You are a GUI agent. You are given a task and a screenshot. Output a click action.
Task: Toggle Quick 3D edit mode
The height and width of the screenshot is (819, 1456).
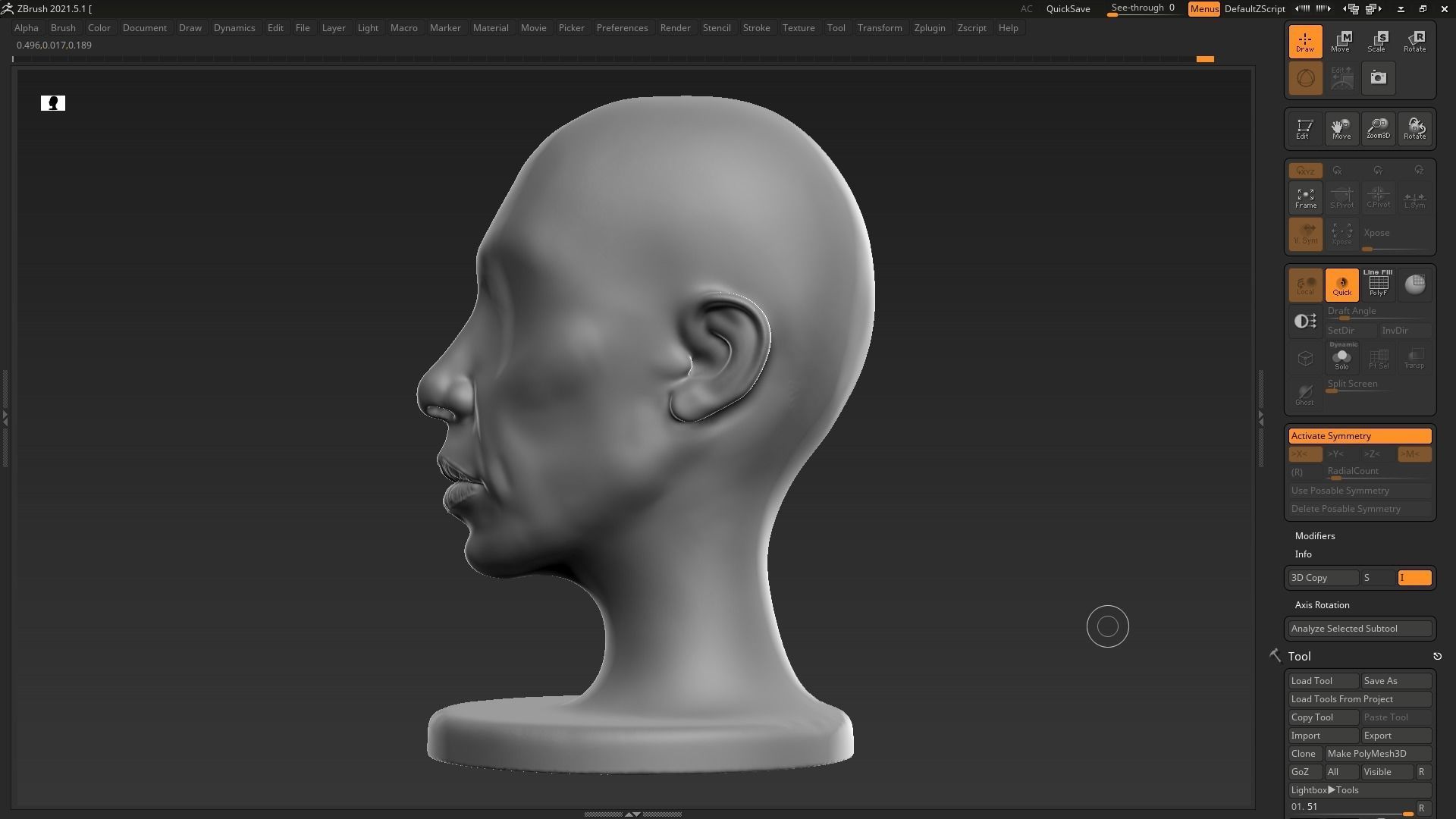pos(1341,284)
